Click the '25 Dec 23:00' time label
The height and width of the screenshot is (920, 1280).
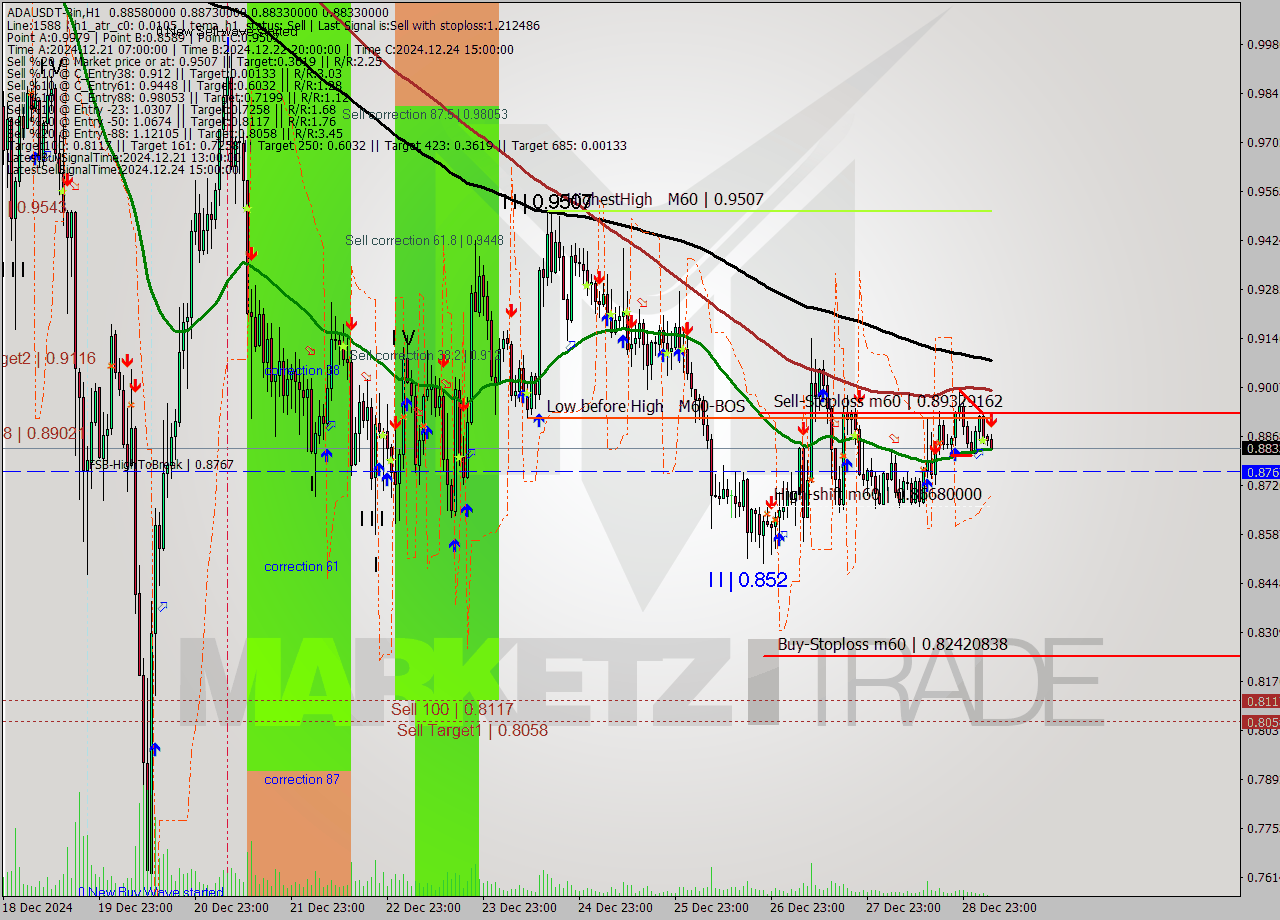711,908
